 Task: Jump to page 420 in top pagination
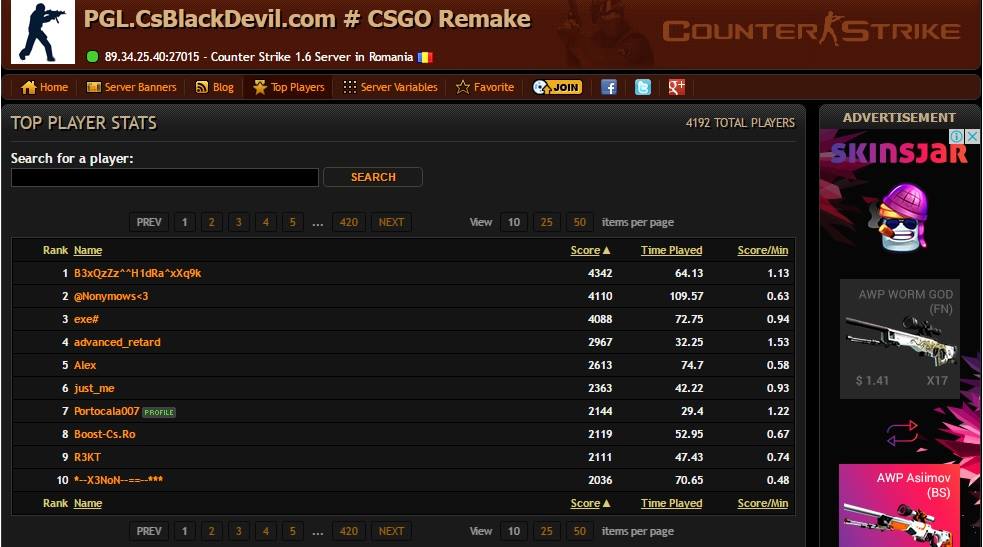pyautogui.click(x=349, y=222)
